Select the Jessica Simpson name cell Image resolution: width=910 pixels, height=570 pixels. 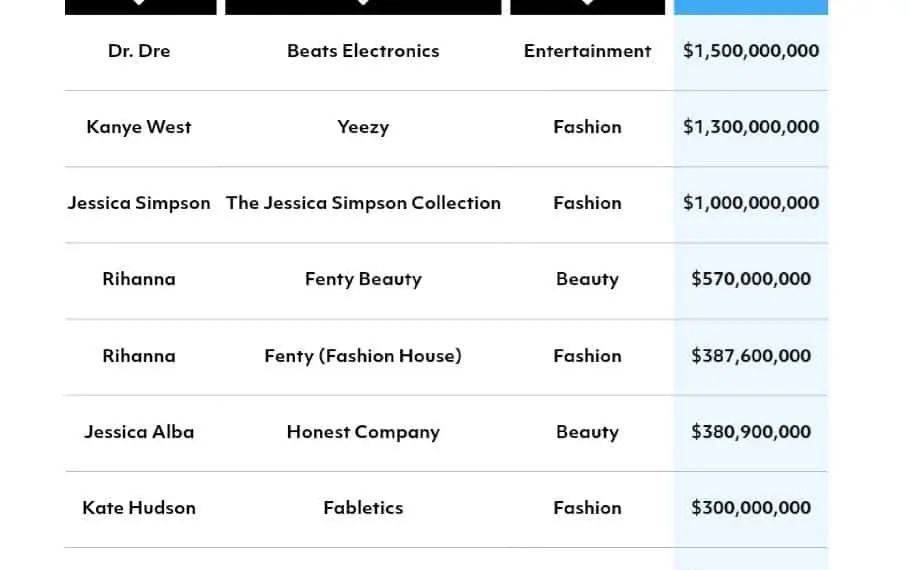pos(139,203)
